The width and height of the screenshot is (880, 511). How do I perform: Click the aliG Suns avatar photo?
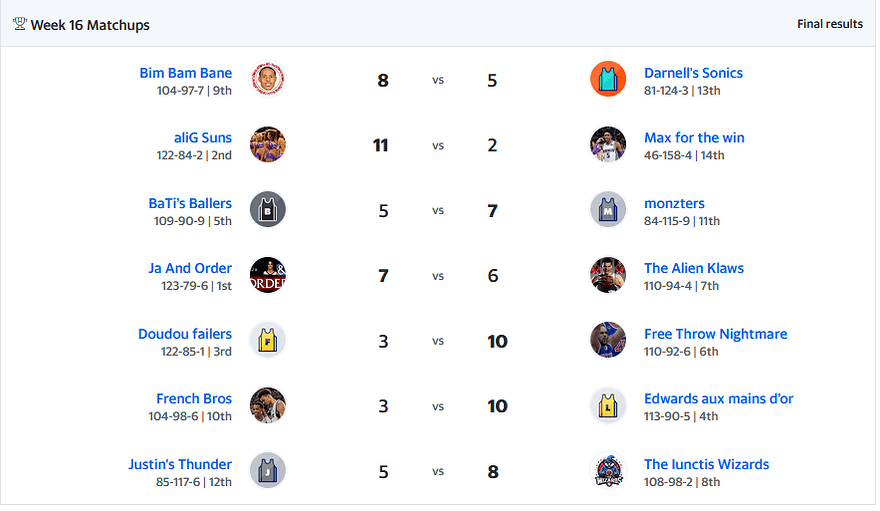268,145
